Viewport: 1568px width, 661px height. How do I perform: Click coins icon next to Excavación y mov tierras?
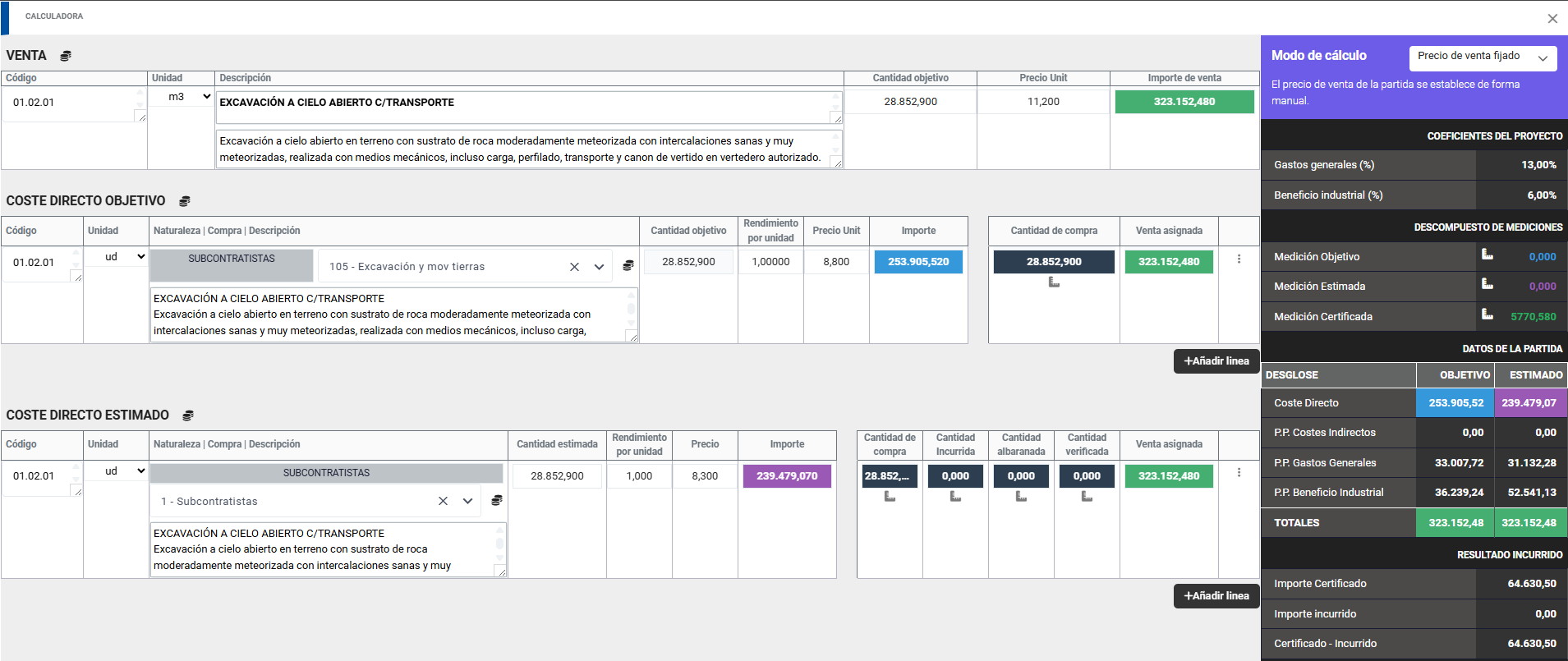coord(628,265)
